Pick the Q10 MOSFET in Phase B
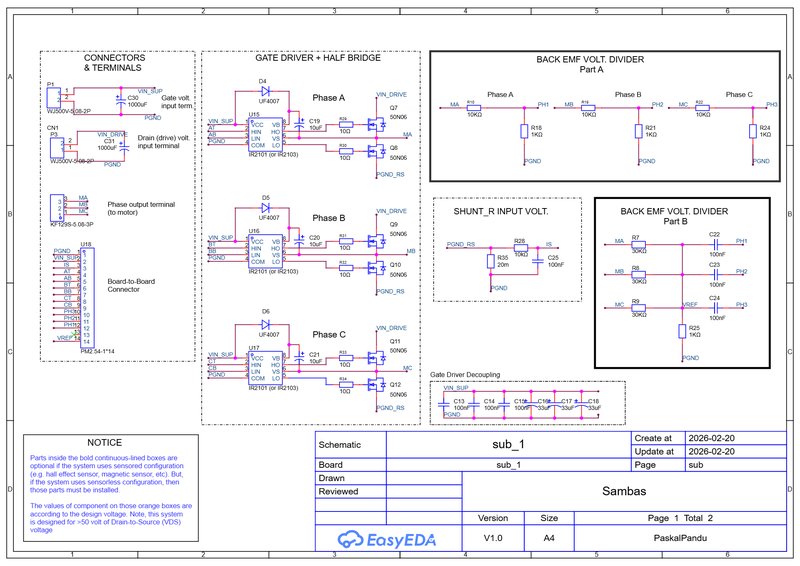Viewport: 800px width, 566px height. (x=377, y=268)
